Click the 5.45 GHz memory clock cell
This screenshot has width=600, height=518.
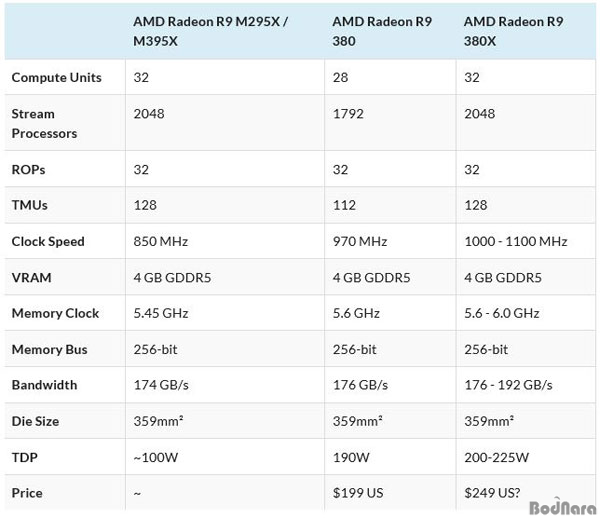161,313
